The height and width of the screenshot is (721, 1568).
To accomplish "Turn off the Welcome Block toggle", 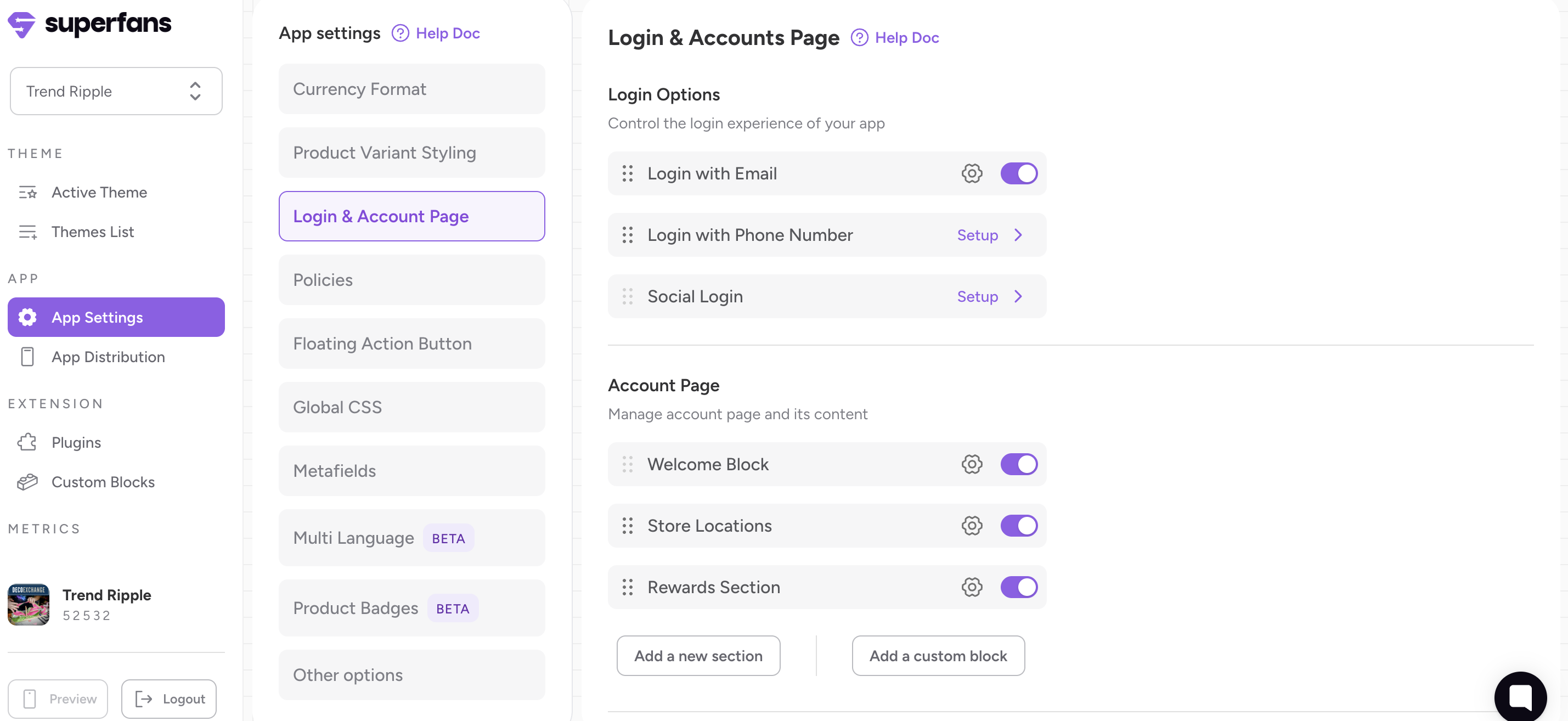I will tap(1018, 464).
